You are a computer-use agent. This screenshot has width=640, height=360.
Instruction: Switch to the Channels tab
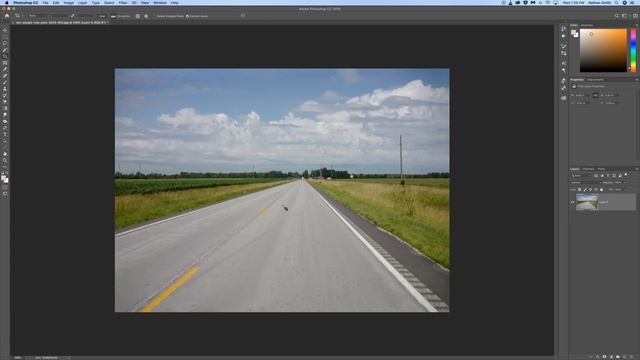[x=588, y=169]
